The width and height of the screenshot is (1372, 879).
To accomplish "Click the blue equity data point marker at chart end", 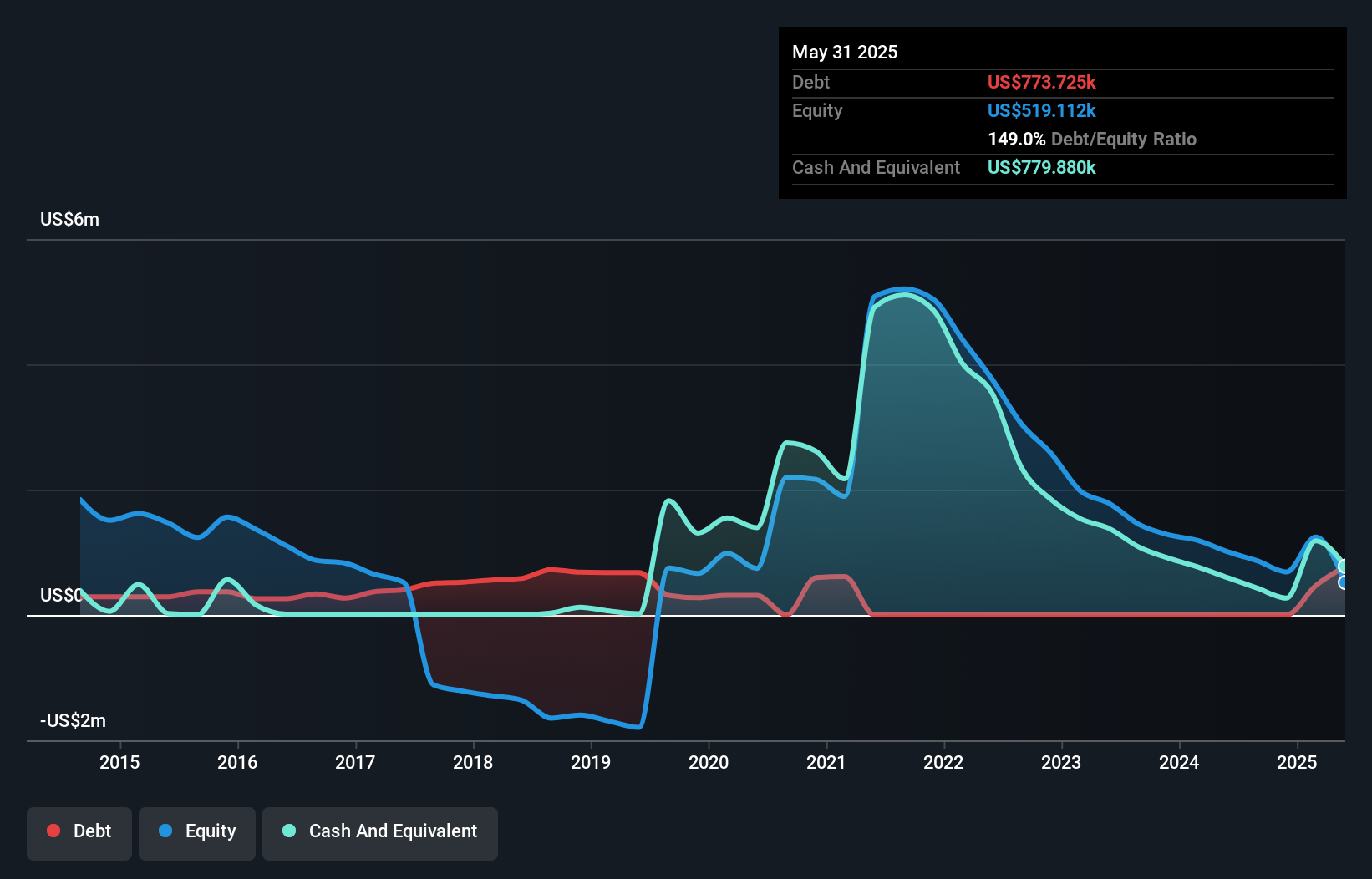I will click(x=1344, y=582).
